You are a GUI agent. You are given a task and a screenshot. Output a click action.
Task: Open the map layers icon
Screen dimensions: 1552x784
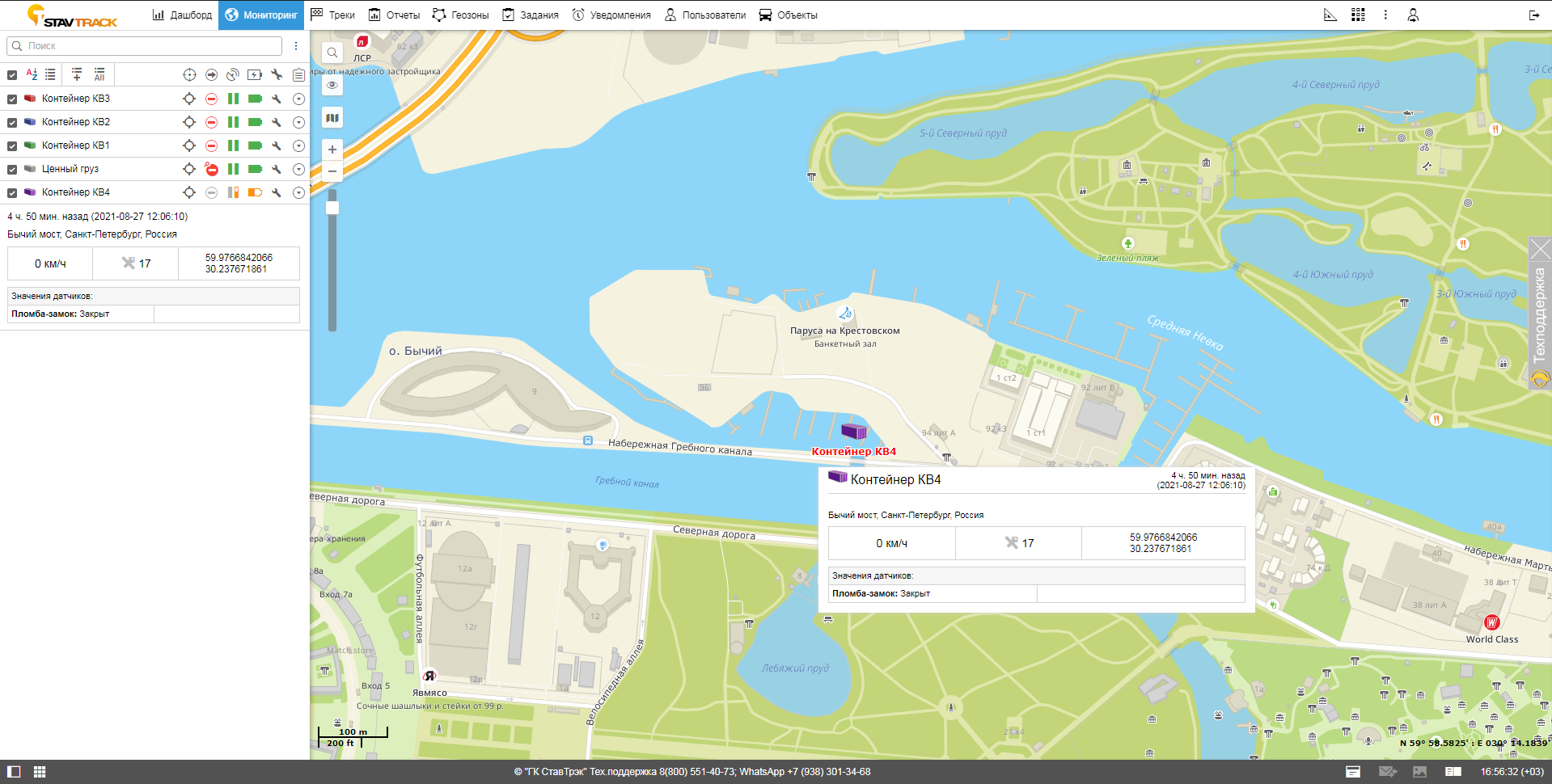click(332, 118)
